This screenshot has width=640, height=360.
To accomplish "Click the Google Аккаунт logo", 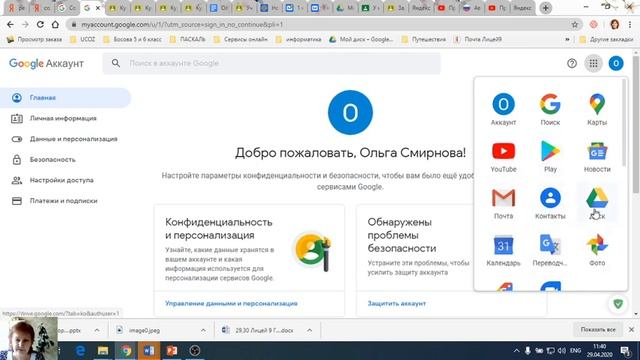I will point(46,63).
